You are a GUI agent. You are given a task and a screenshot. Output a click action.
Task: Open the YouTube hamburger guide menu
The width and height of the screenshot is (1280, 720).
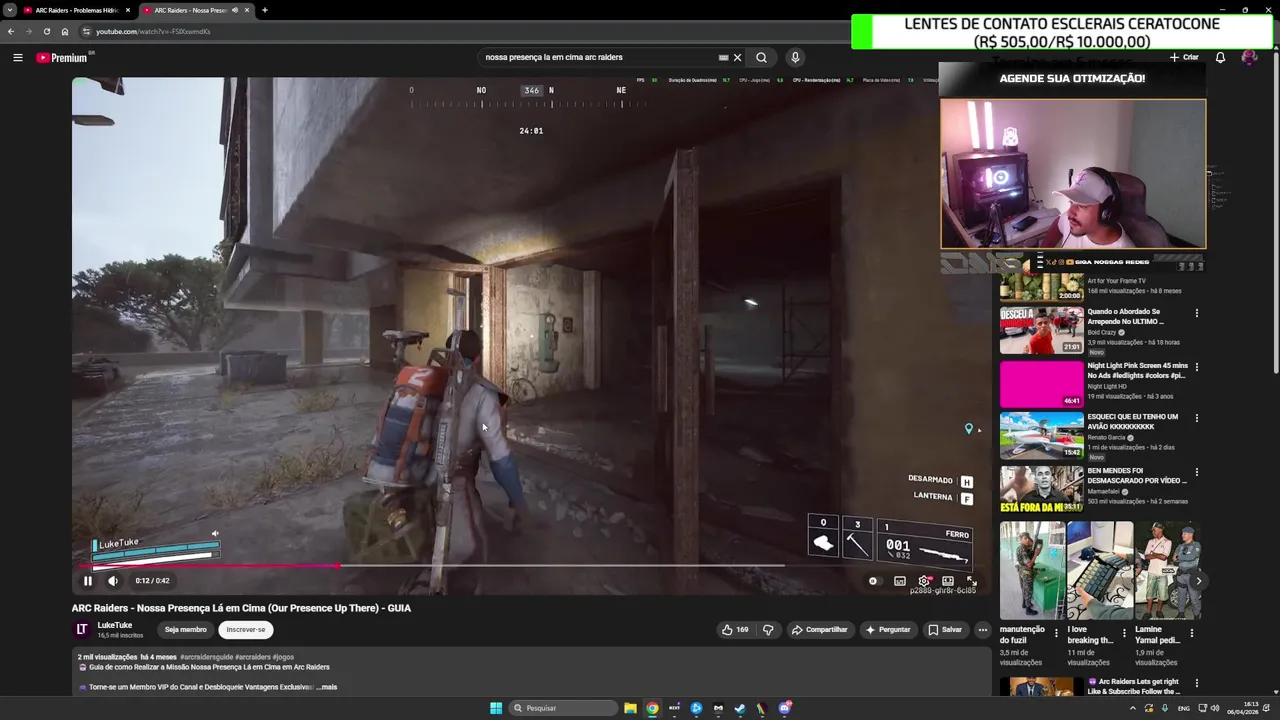click(x=17, y=58)
